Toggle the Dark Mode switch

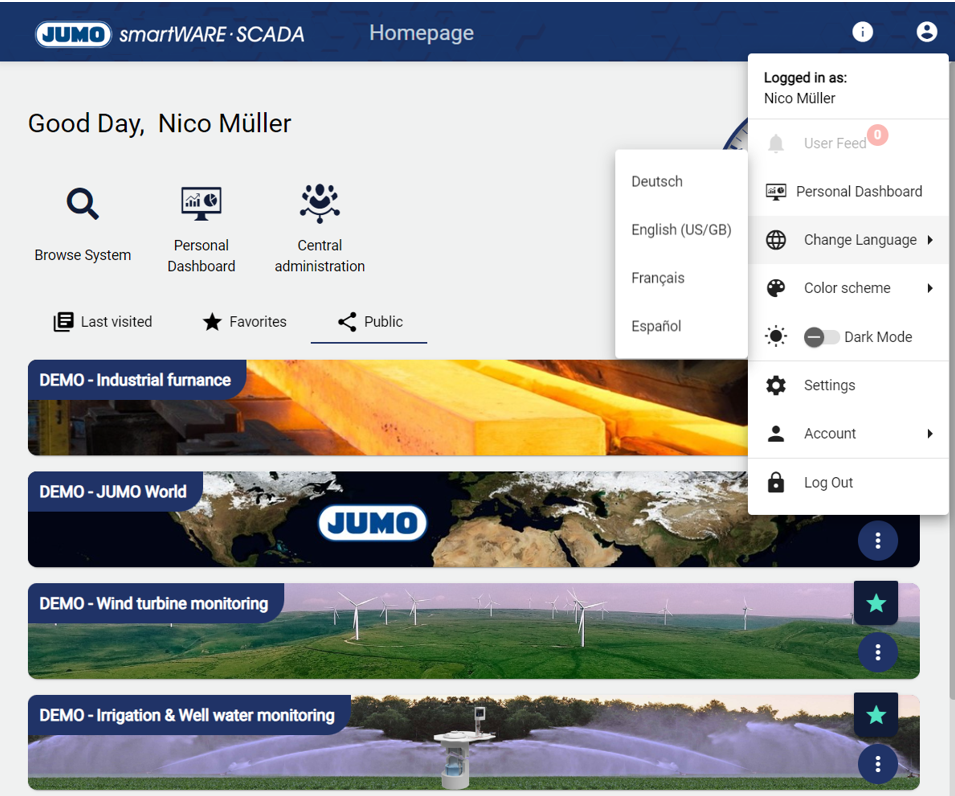[x=821, y=337]
